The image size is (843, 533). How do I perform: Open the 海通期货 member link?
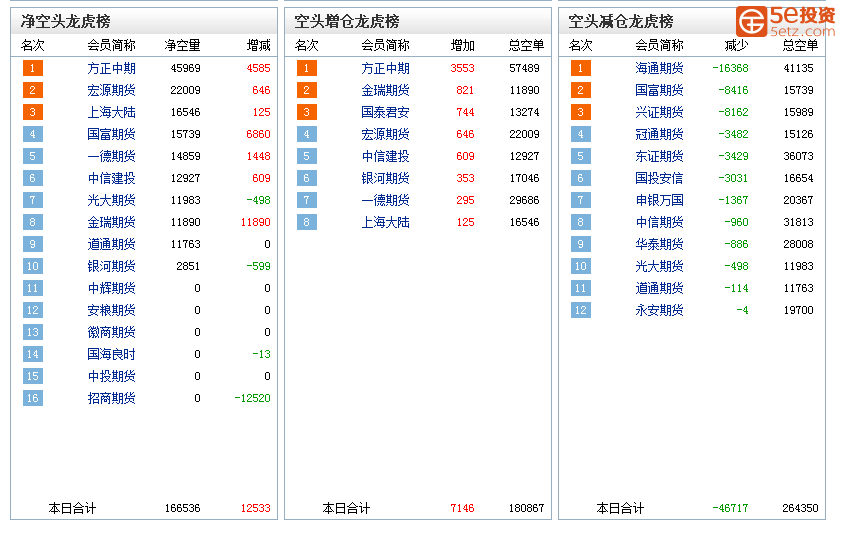[x=659, y=68]
